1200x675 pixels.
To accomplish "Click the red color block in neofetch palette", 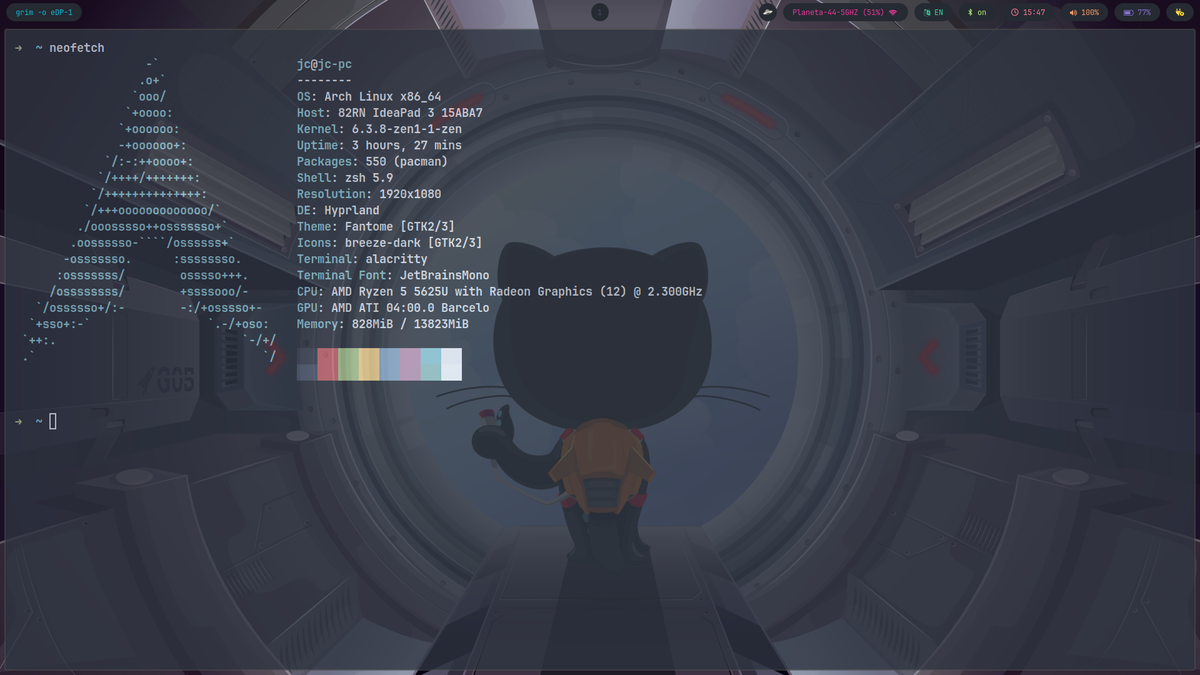I will click(x=328, y=364).
